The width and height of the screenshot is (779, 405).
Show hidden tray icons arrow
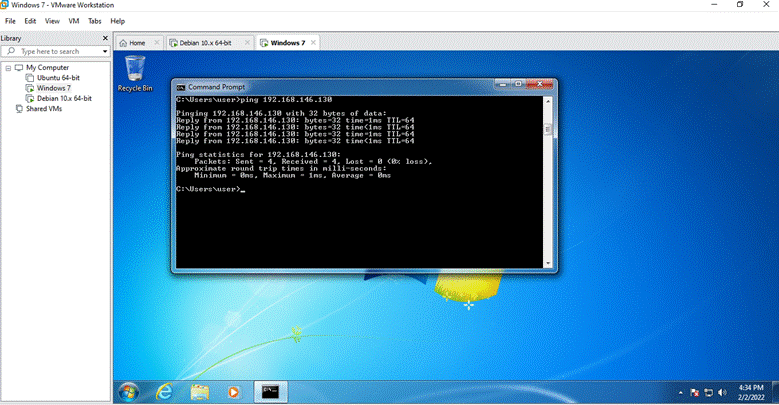pyautogui.click(x=681, y=393)
